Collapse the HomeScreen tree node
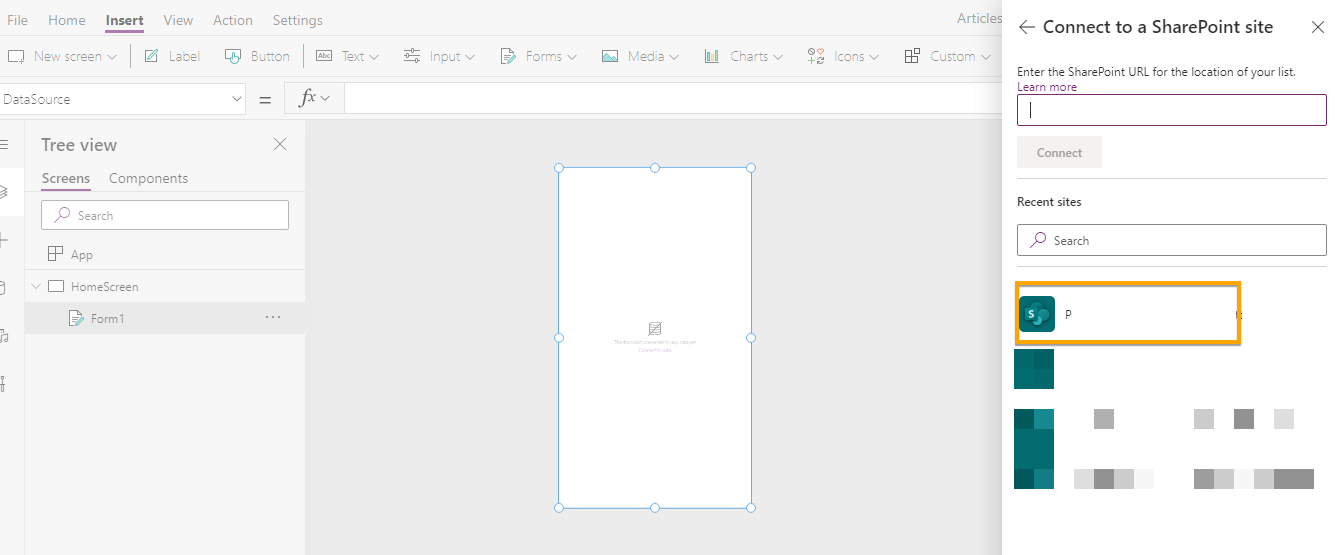The height and width of the screenshot is (555, 1339). point(36,287)
